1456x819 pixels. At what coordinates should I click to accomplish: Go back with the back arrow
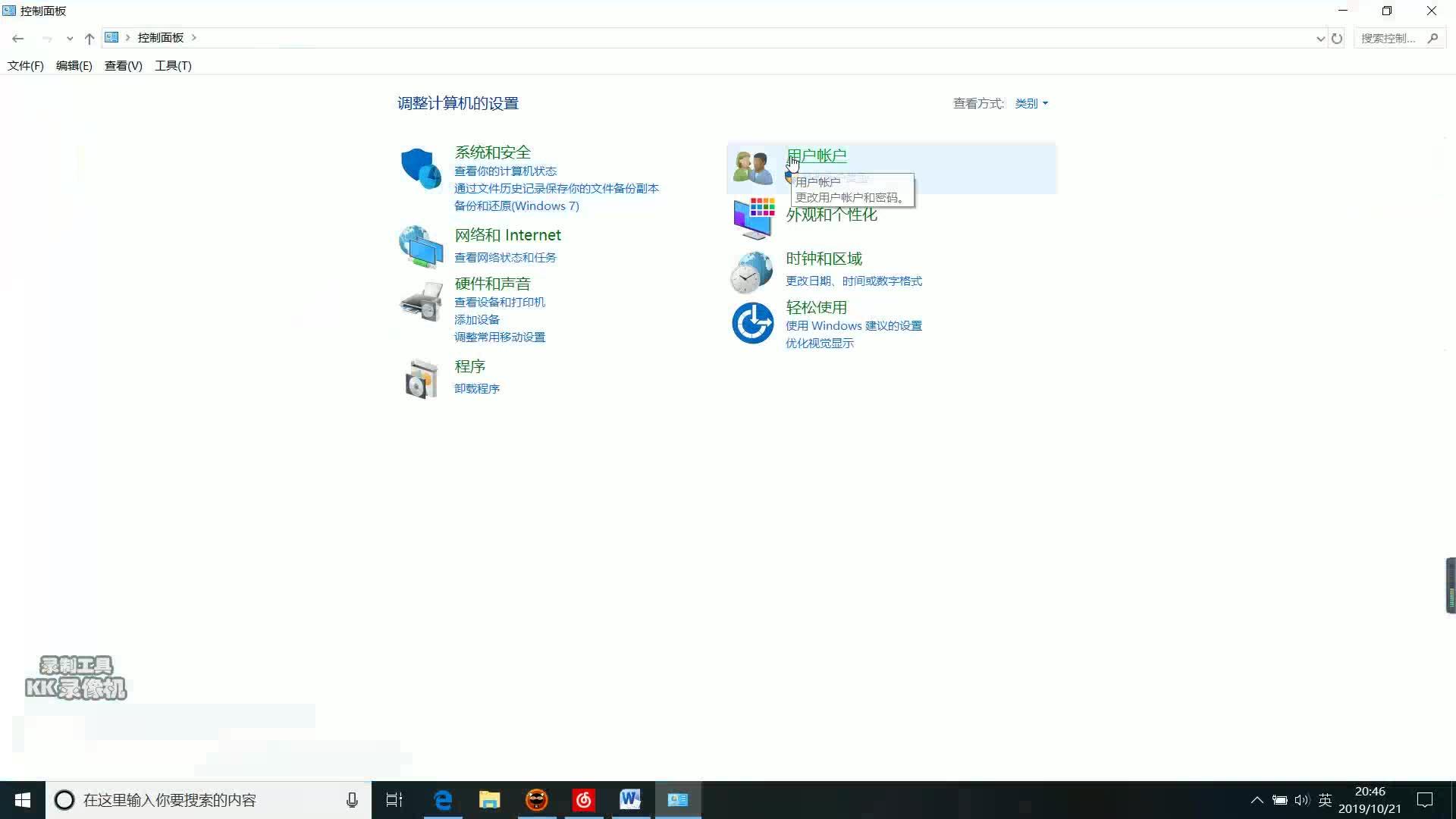[18, 38]
